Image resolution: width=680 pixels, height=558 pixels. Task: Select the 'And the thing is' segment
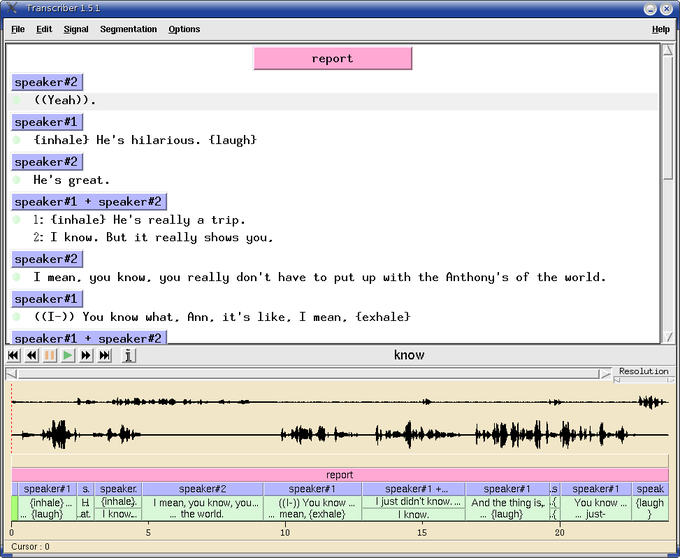pos(507,508)
